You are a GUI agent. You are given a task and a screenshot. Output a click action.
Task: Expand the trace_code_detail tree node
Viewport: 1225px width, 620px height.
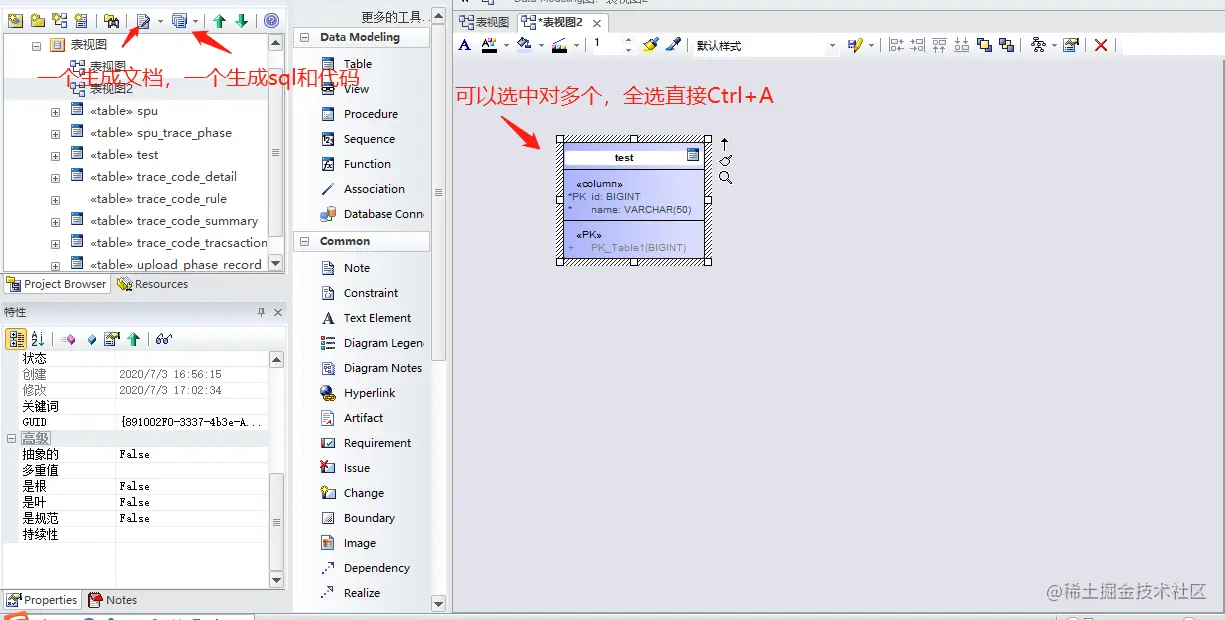pyautogui.click(x=55, y=178)
